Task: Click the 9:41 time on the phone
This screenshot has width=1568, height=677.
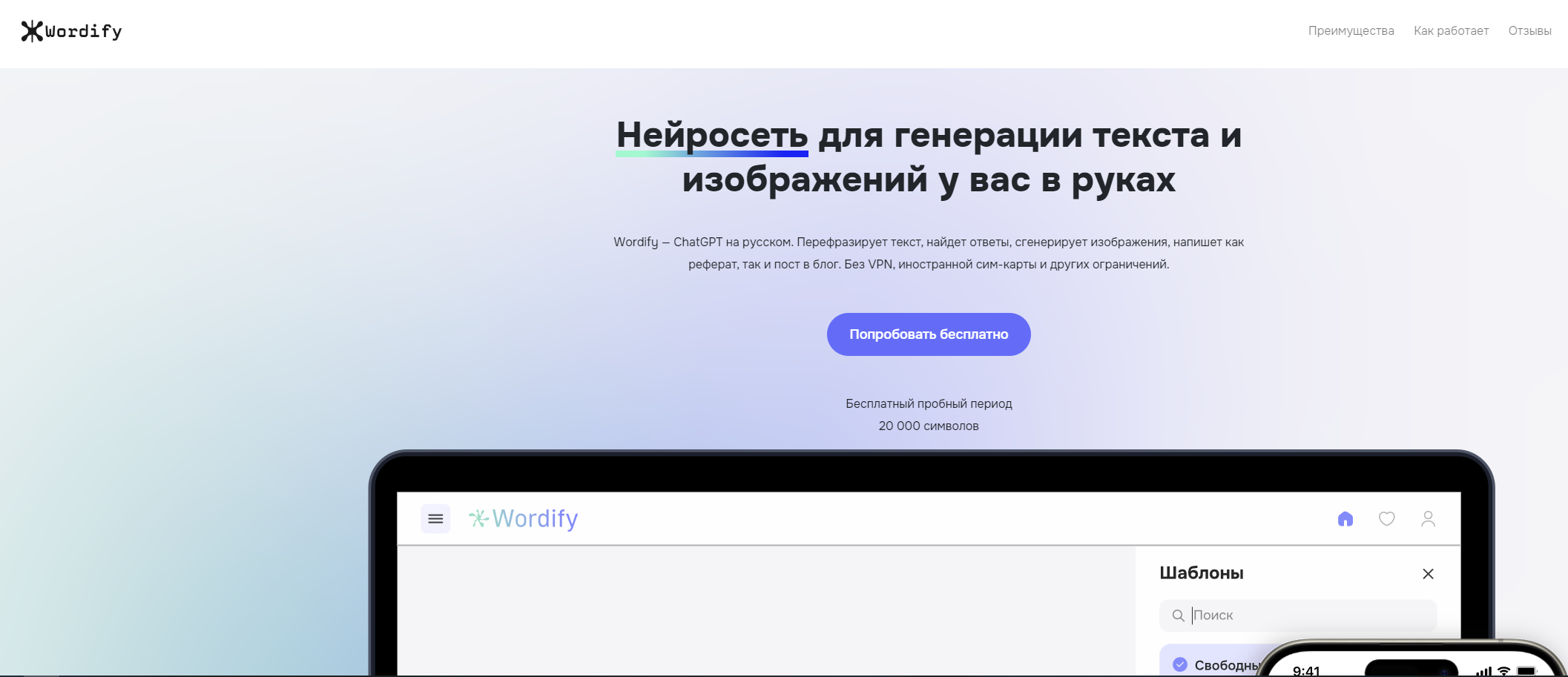Action: coord(1306,670)
